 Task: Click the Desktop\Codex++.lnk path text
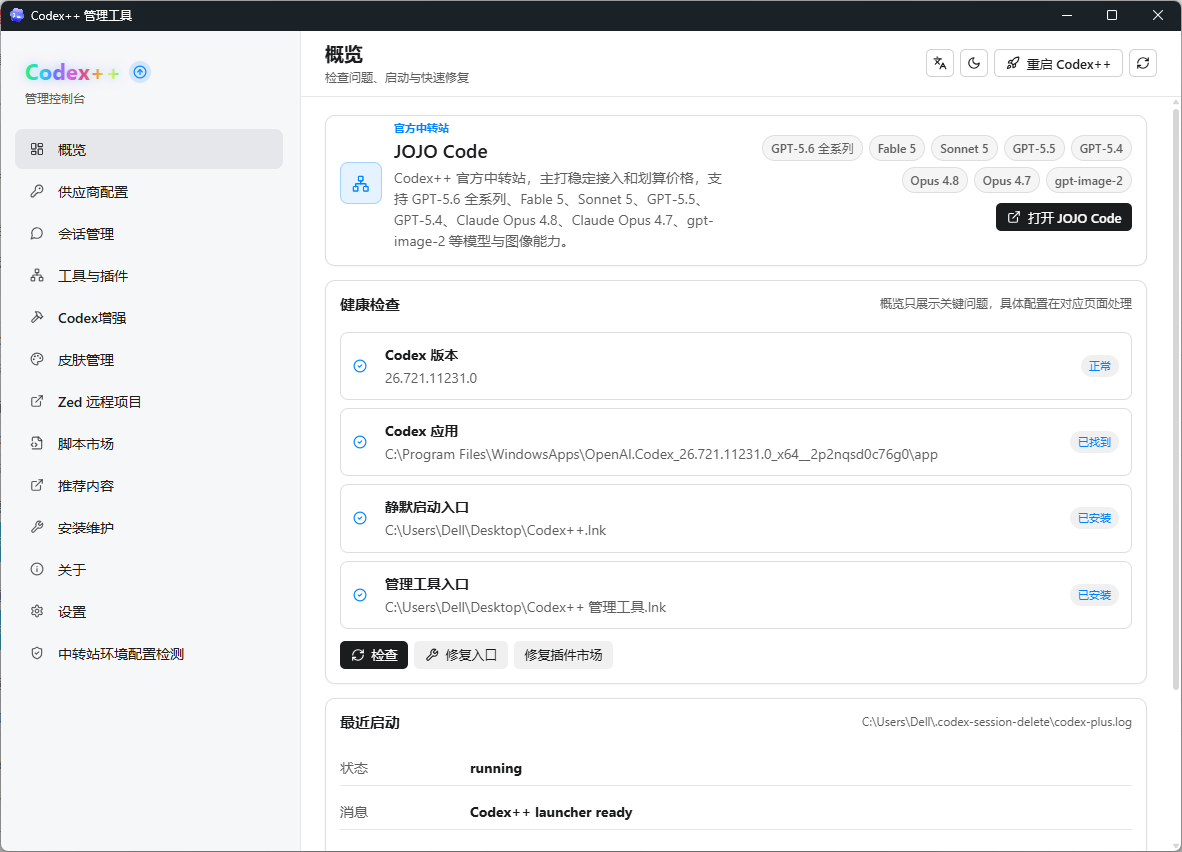(495, 530)
